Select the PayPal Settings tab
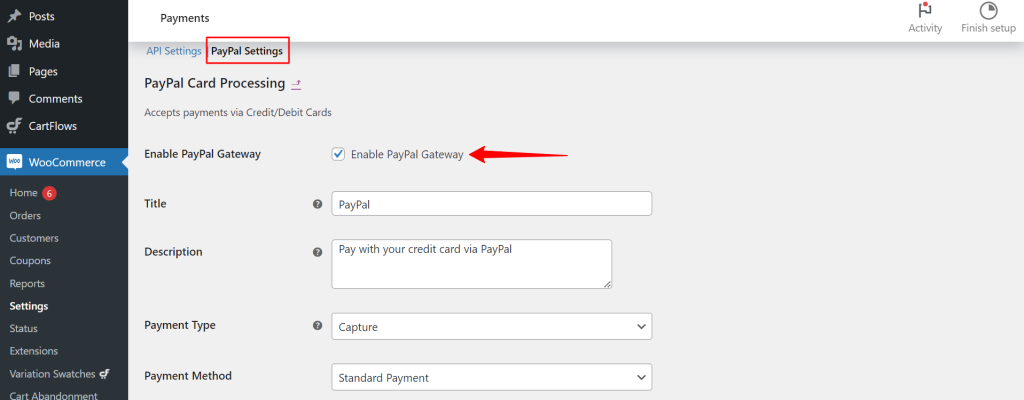The image size is (1024, 400). pyautogui.click(x=247, y=51)
